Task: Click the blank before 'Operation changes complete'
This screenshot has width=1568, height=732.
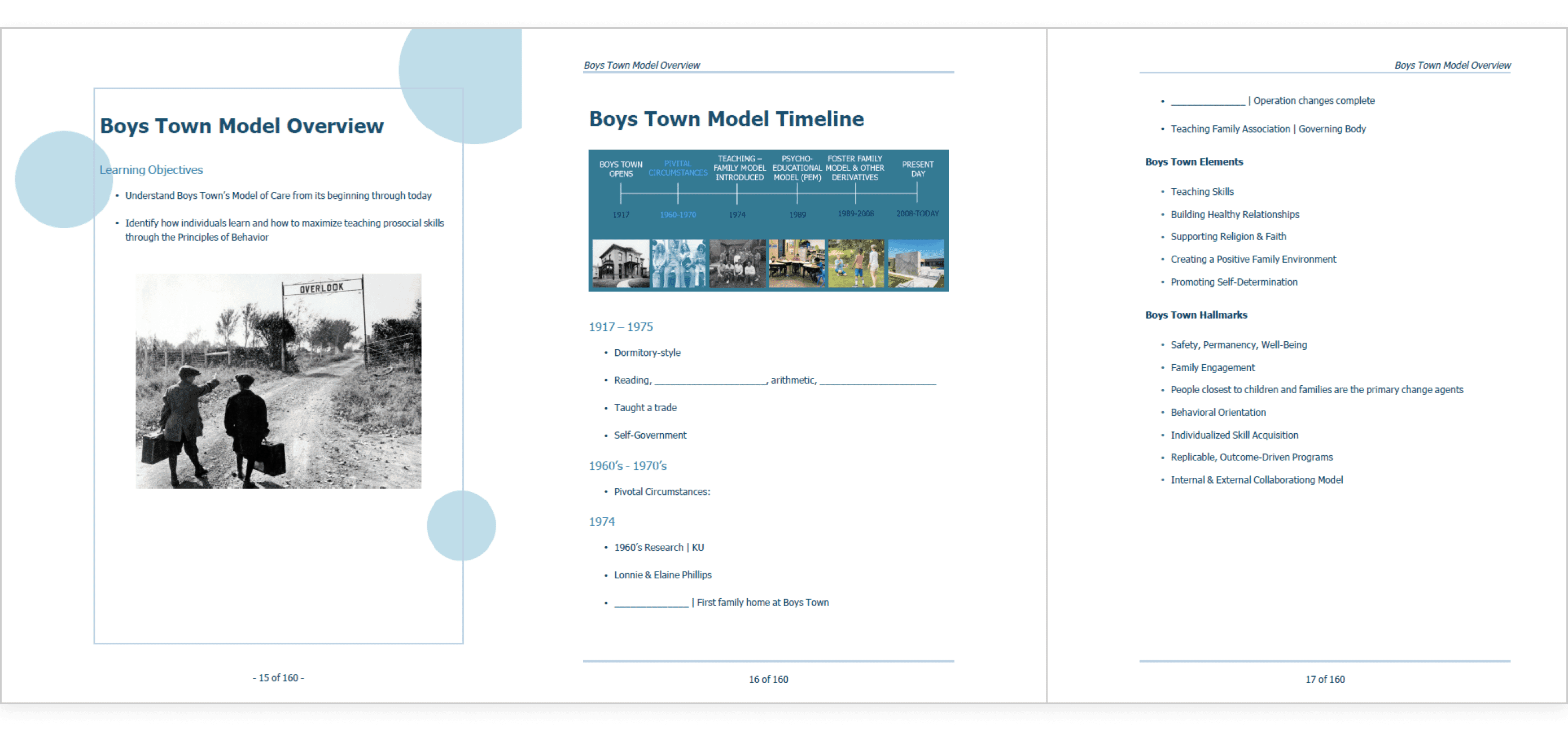Action: 1208,102
